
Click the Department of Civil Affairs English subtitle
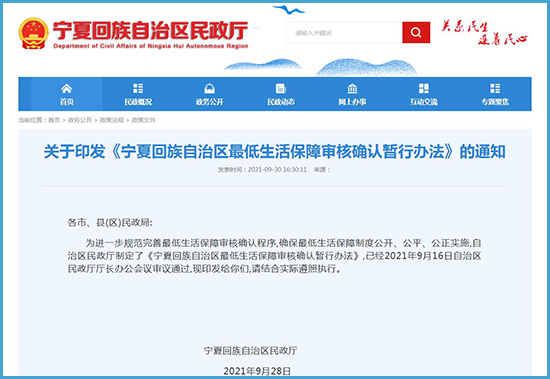tap(150, 46)
